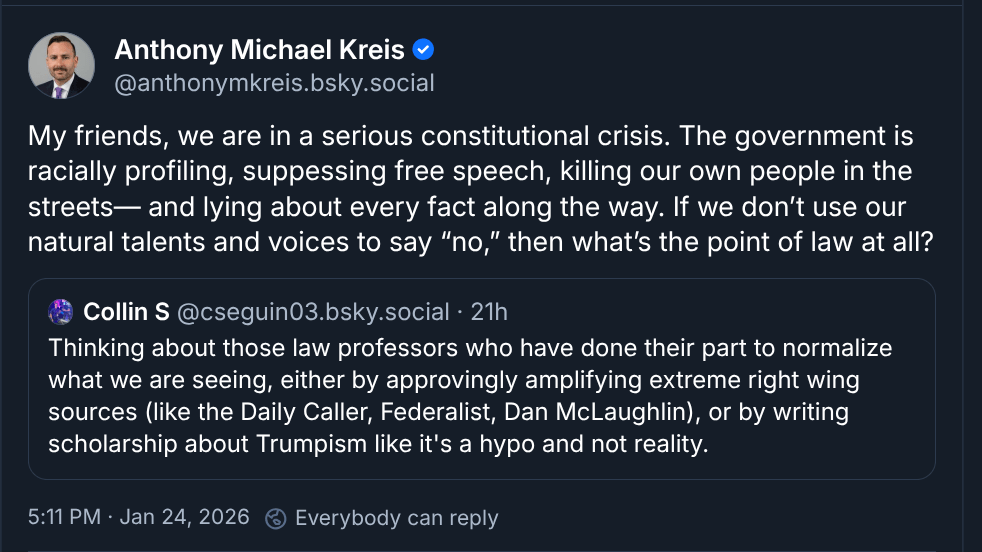Open the Anthony Michael Kreis display name

pyautogui.click(x=259, y=49)
